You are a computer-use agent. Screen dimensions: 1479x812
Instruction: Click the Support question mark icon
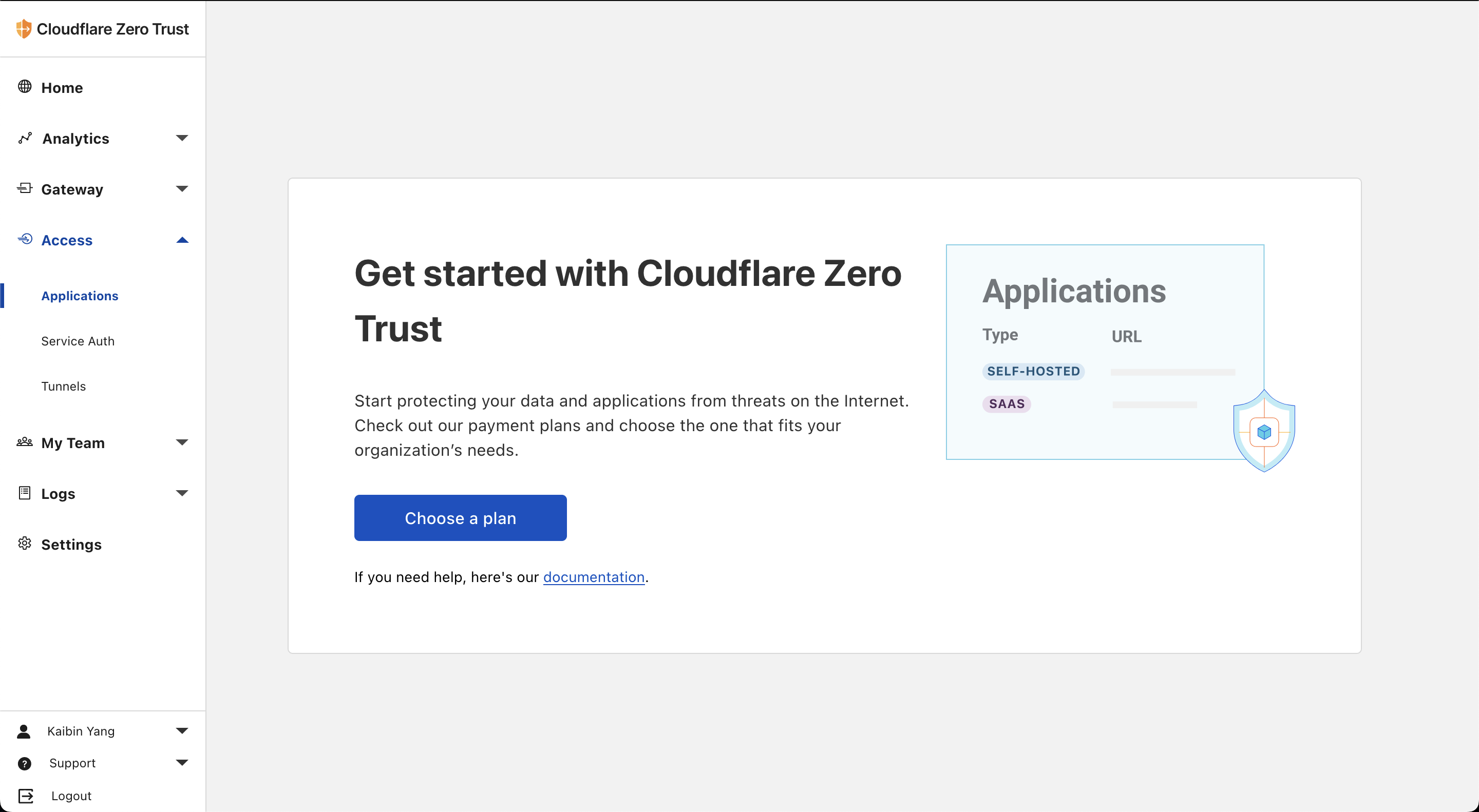click(x=25, y=763)
